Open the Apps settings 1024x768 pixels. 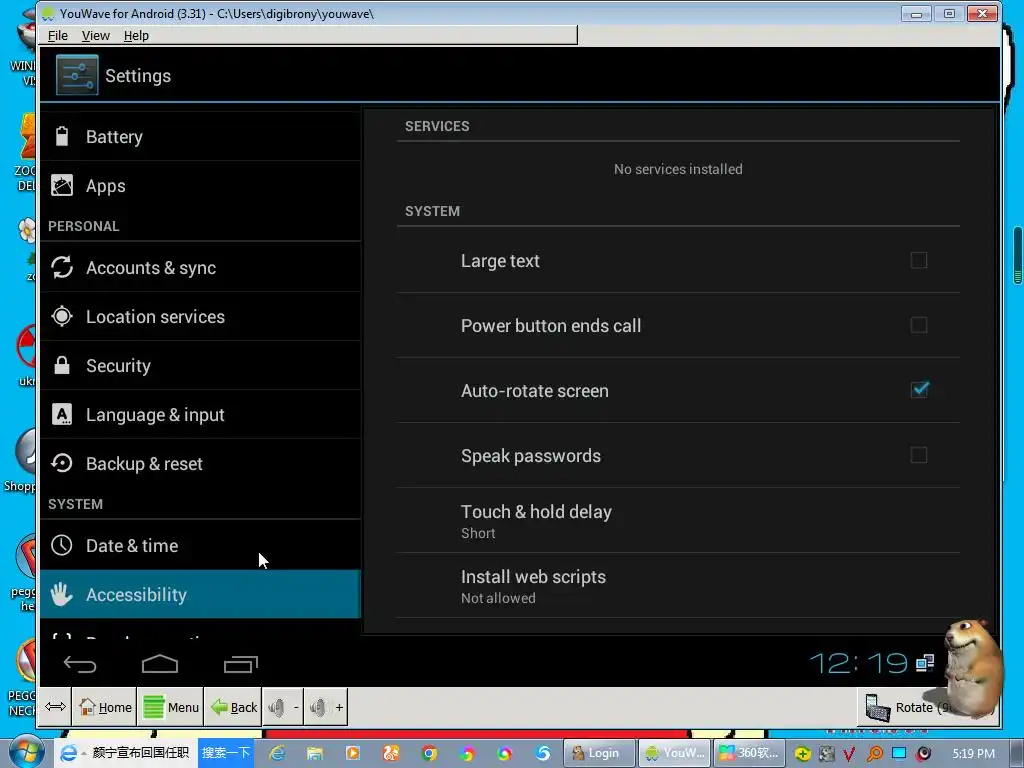pos(200,186)
